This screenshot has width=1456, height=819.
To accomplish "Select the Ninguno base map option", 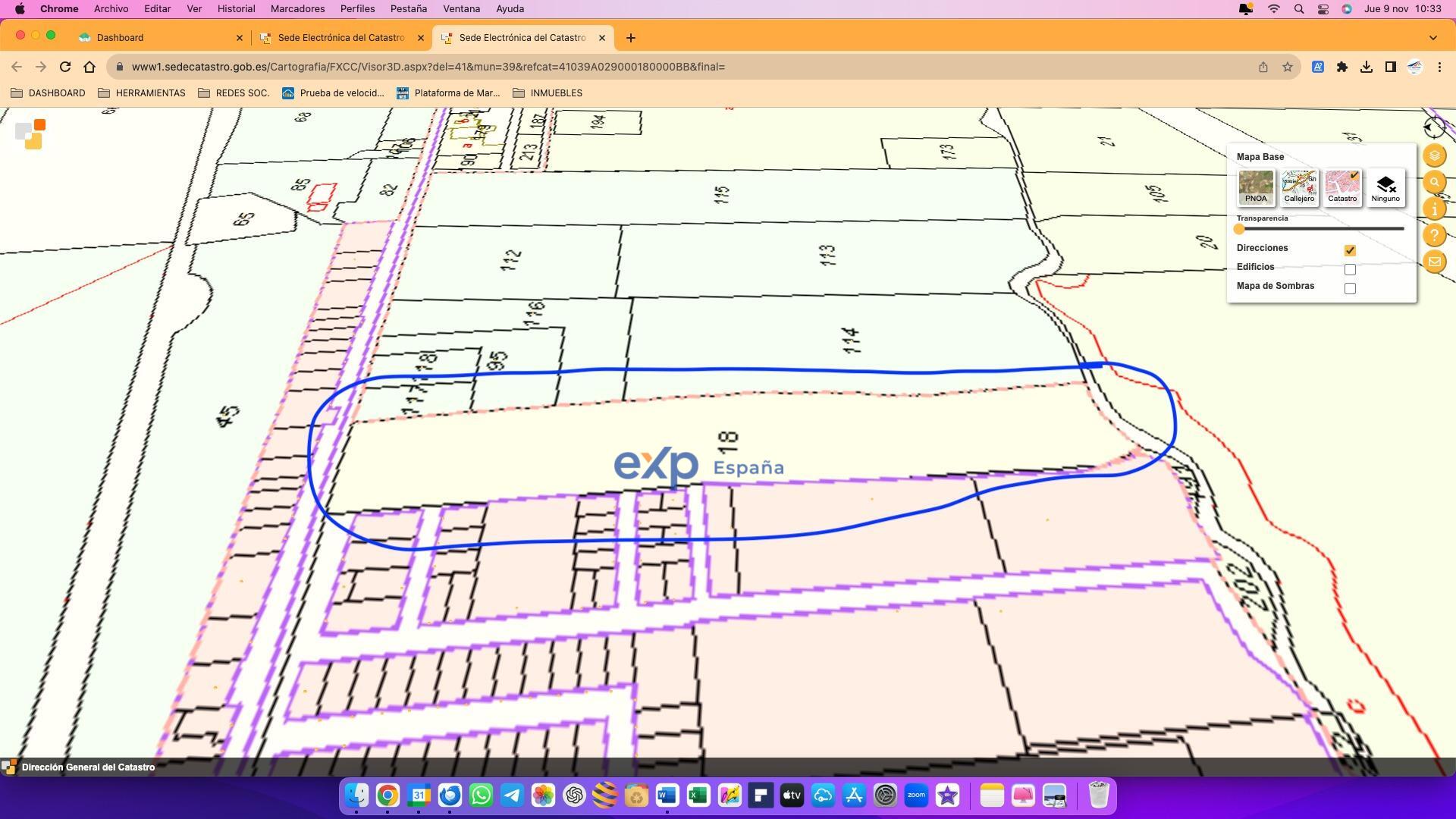I will pos(1385,187).
